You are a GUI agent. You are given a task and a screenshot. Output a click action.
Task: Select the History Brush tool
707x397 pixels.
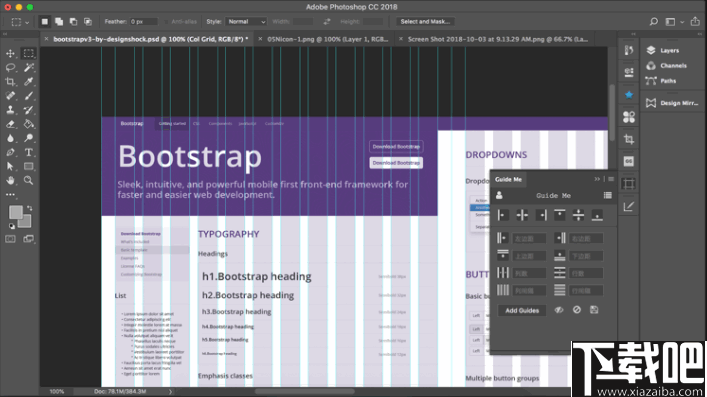pyautogui.click(x=28, y=110)
